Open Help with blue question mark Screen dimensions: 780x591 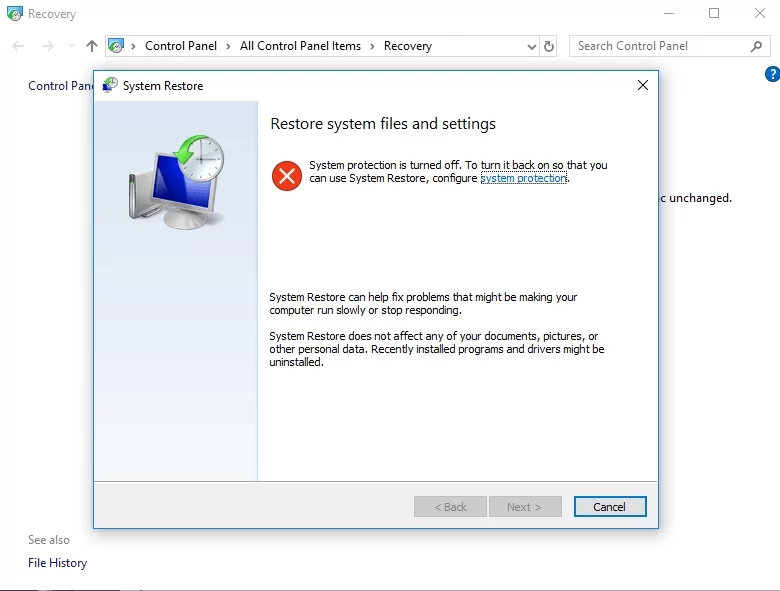[x=771, y=74]
